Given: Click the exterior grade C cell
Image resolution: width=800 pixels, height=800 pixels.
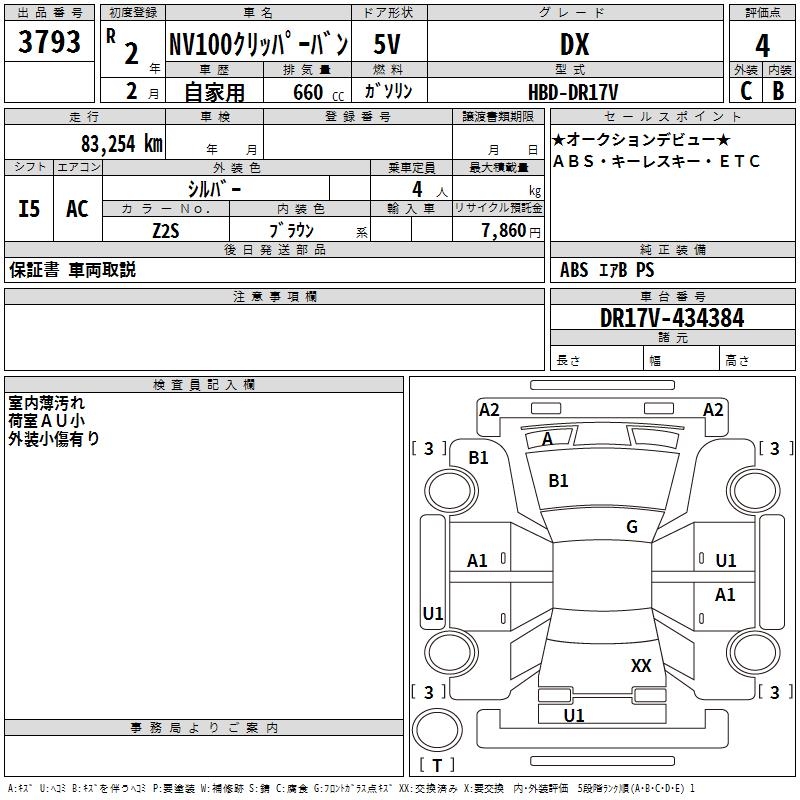Looking at the screenshot, I should tap(745, 91).
